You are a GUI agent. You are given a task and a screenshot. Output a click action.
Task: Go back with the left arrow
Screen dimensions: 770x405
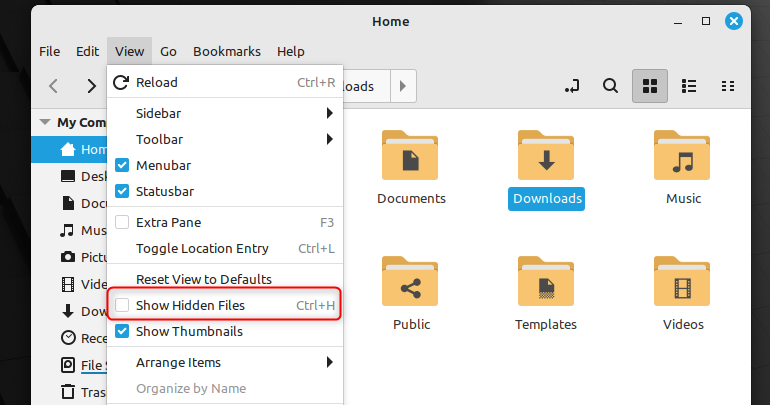[x=54, y=86]
